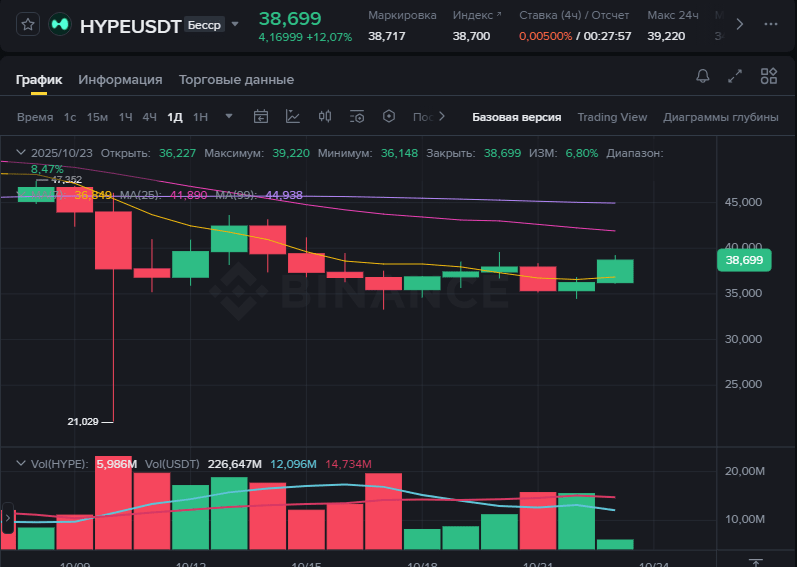Viewport: 797px width, 567px height.
Task: Select the 1с timeframe
Action: click(x=70, y=117)
